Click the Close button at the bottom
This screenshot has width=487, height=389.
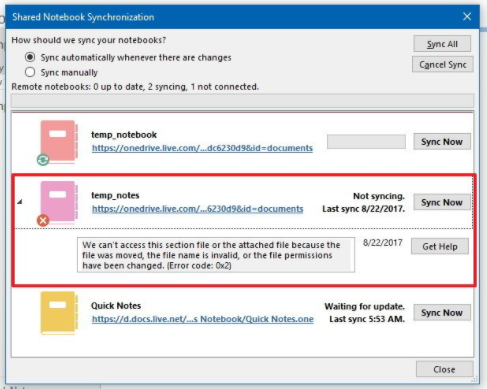point(444,369)
